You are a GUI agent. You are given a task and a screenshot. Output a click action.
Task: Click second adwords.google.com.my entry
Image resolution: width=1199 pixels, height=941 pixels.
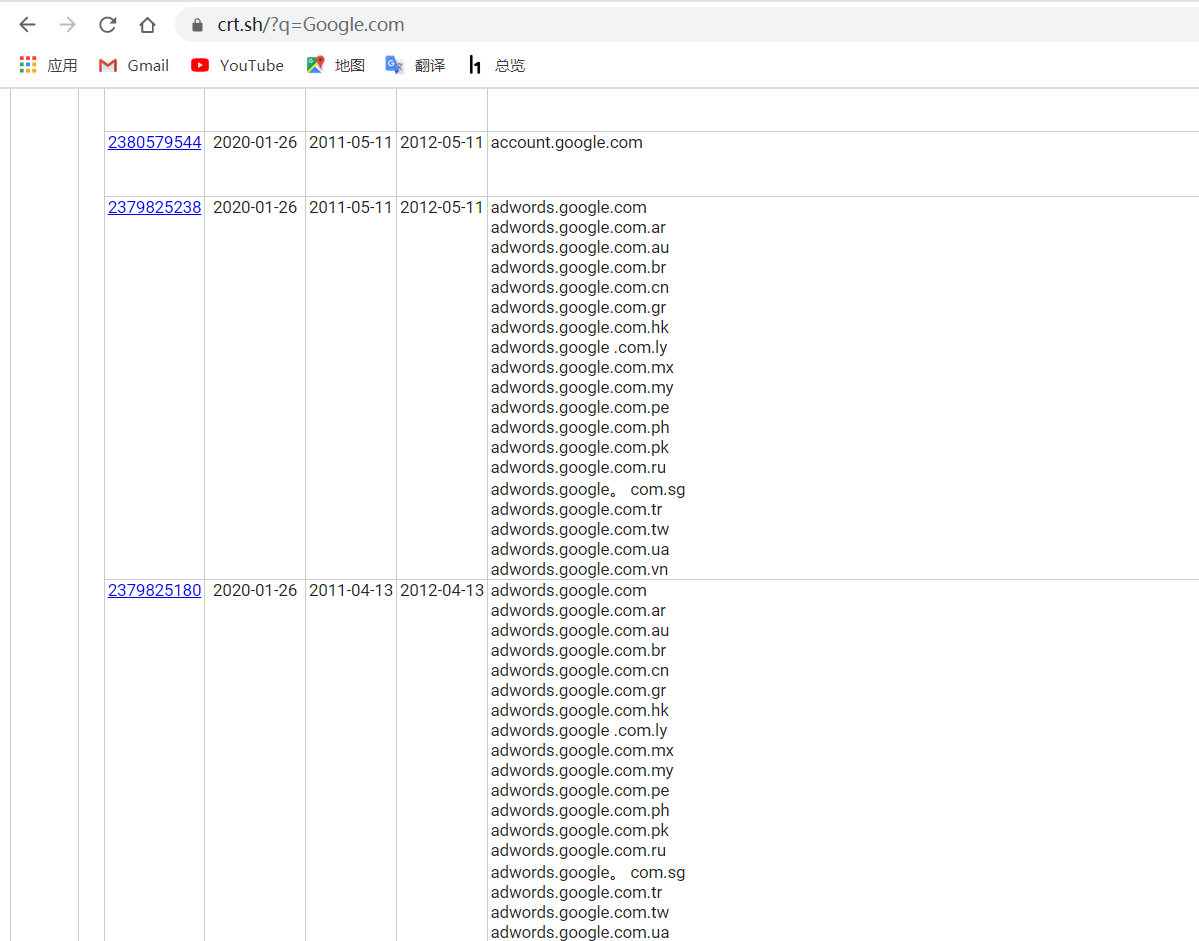(582, 771)
